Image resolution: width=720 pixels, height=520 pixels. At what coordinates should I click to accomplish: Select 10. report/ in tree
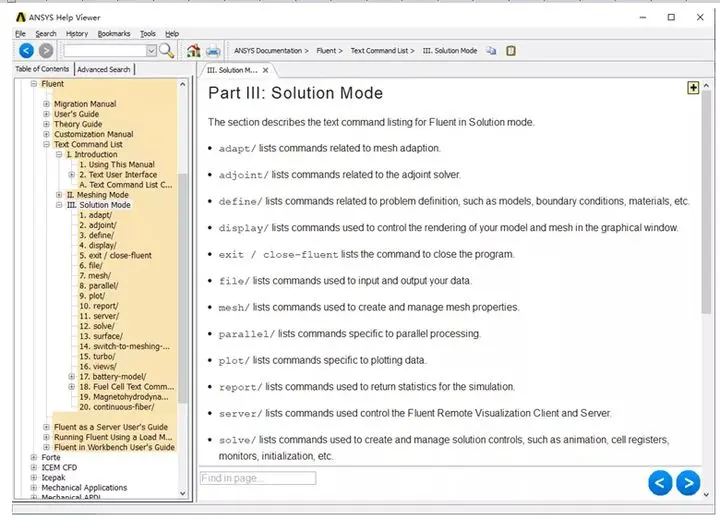99,306
